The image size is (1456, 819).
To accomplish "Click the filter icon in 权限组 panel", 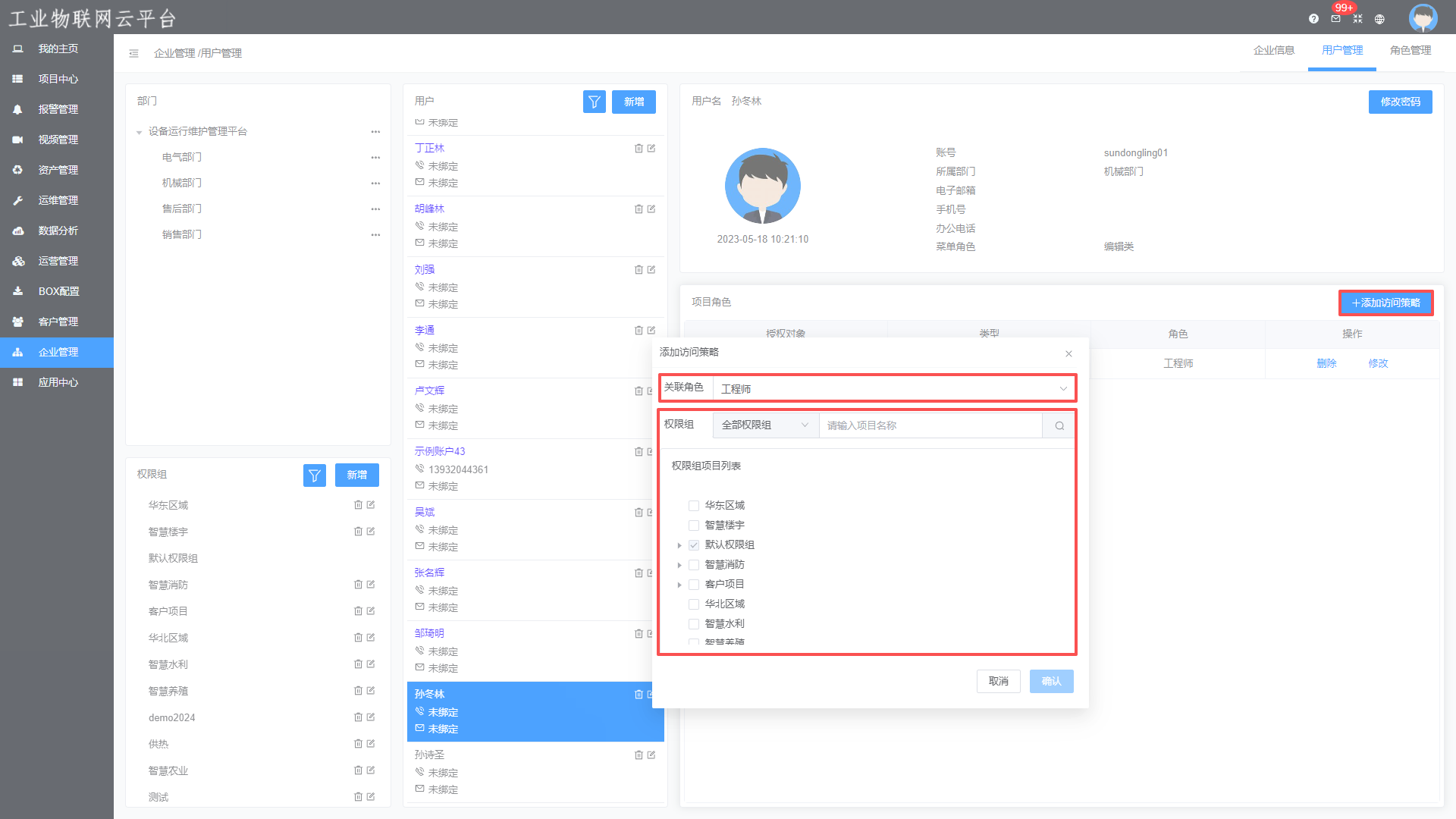I will [x=314, y=475].
